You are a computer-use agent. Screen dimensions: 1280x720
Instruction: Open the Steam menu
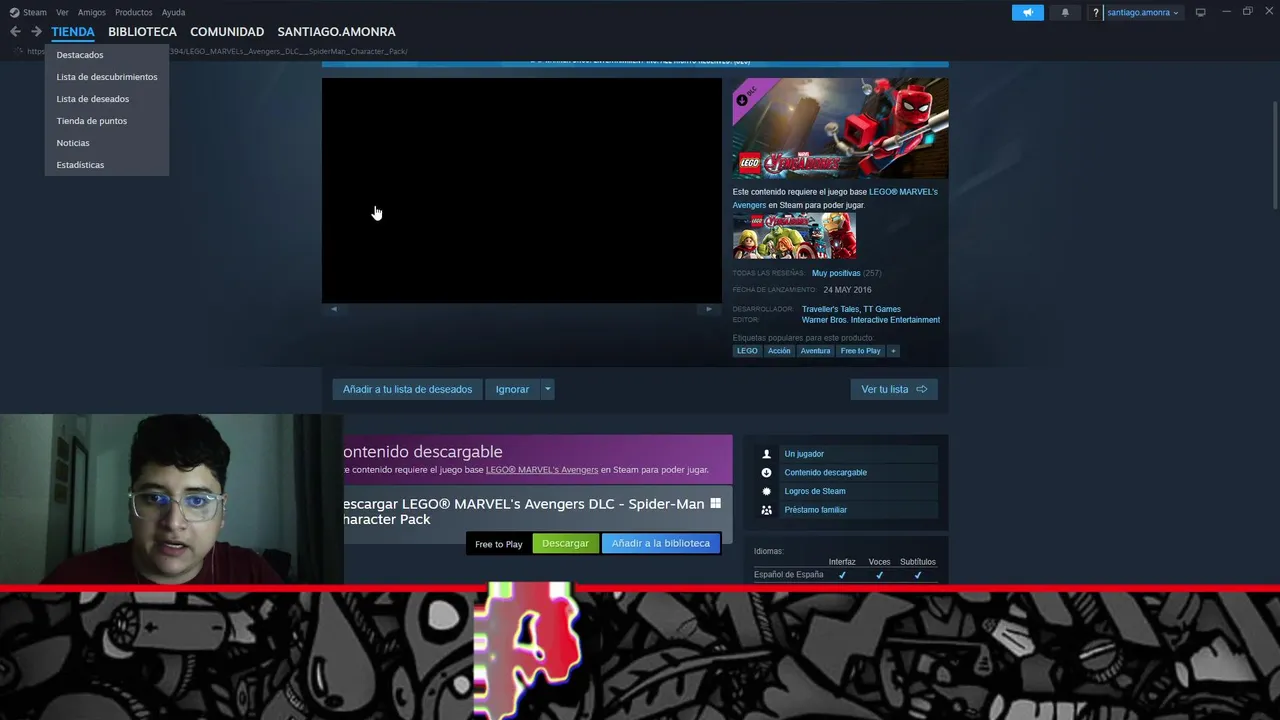35,12
